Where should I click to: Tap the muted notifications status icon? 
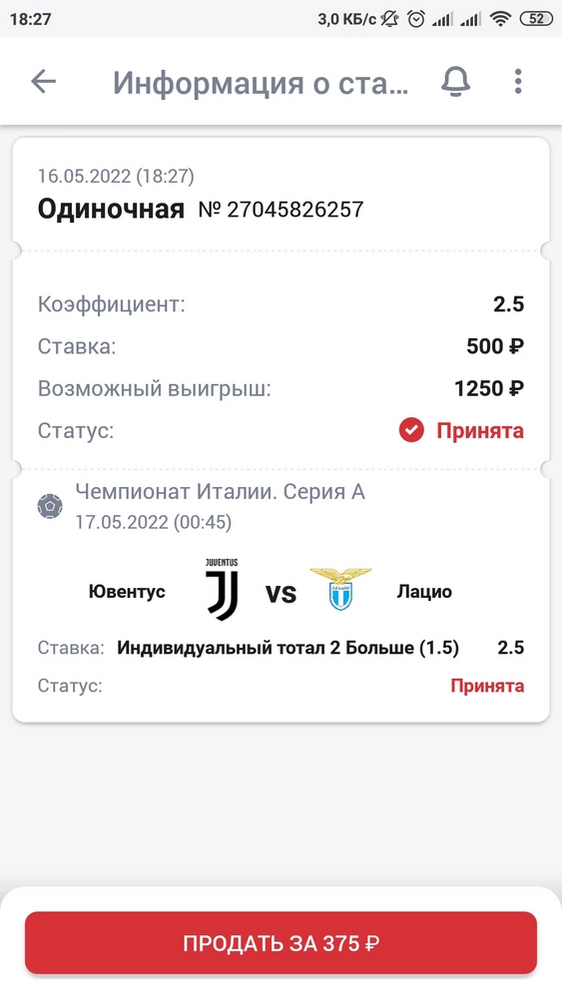click(389, 19)
